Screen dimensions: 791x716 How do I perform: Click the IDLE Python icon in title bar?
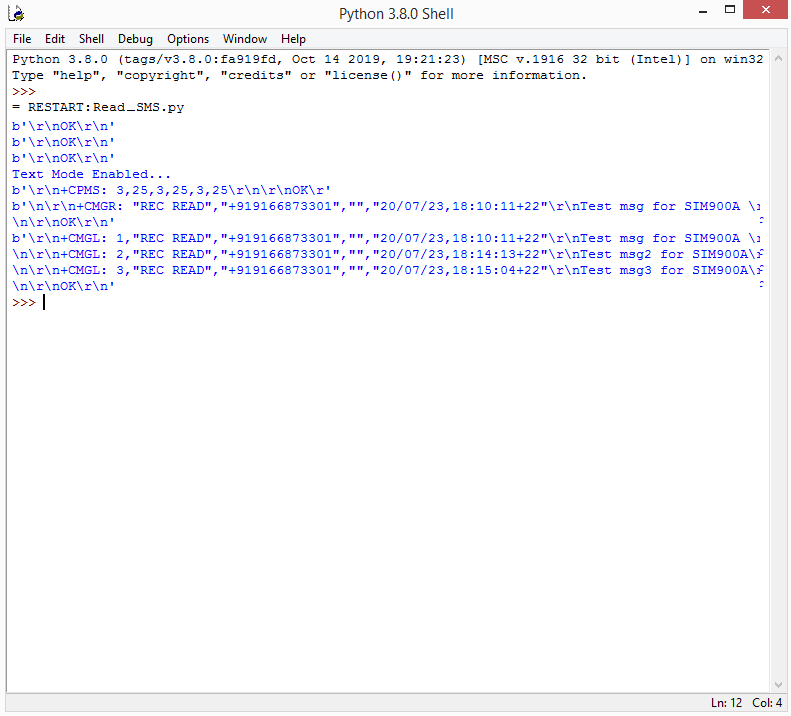pos(15,14)
